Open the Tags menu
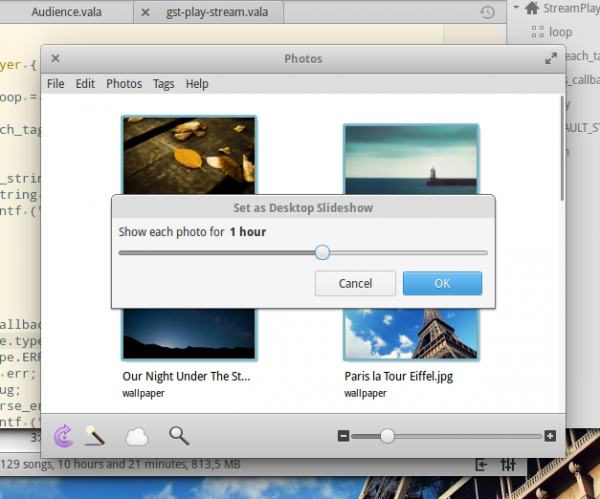The width and height of the screenshot is (600, 499). coord(164,84)
